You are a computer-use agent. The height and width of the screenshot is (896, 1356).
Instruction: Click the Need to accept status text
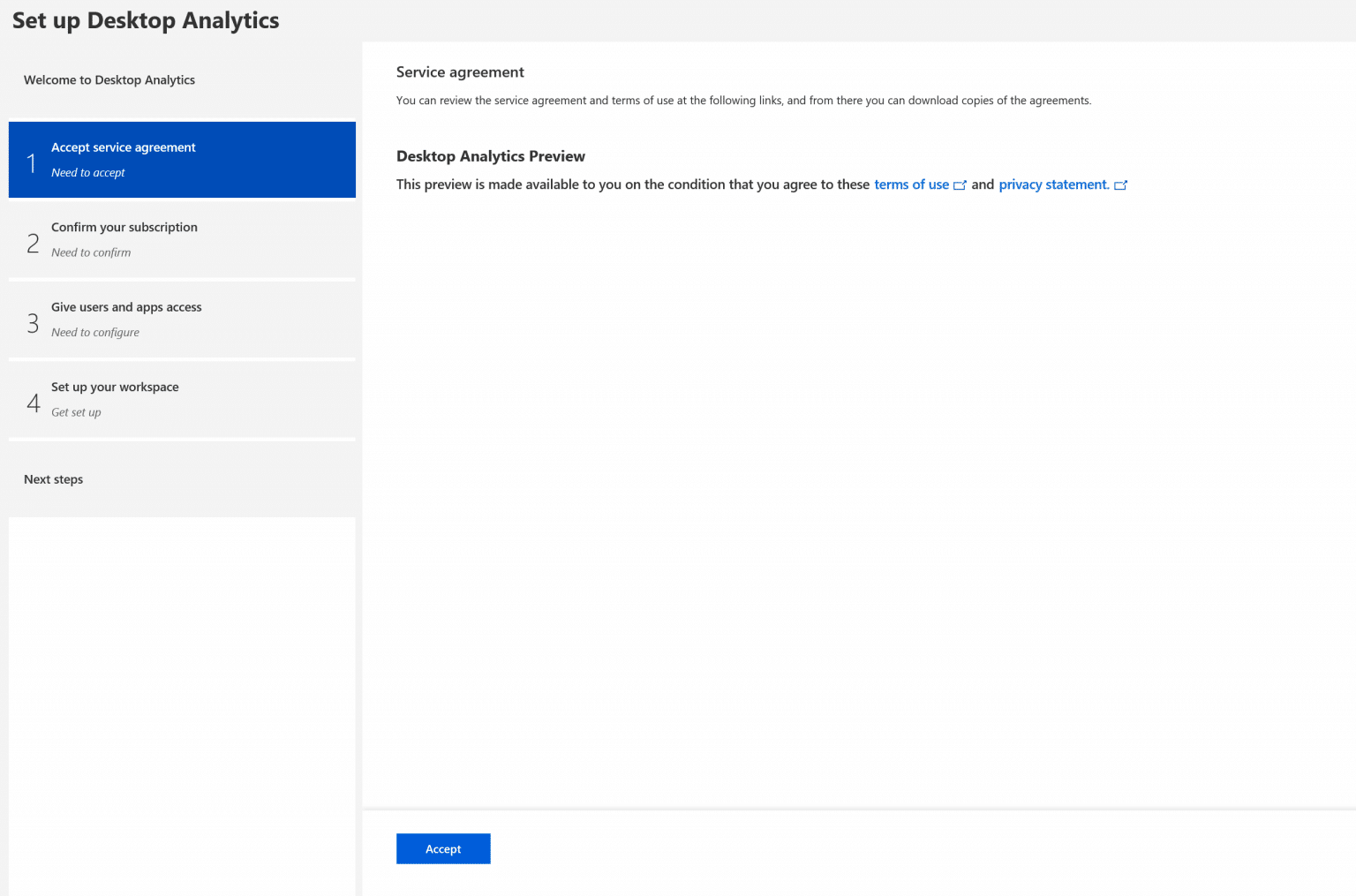pos(88,172)
